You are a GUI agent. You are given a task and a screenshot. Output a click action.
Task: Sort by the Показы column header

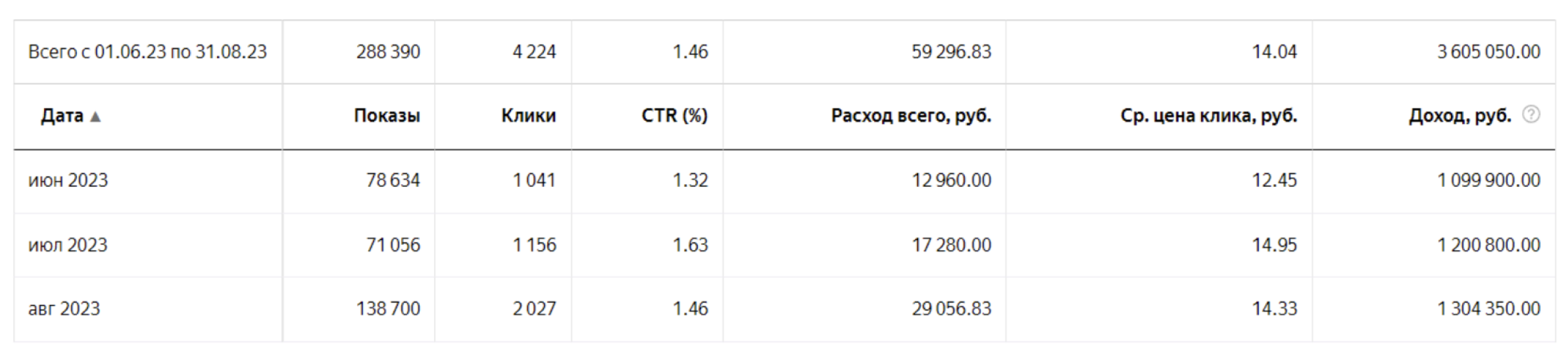pyautogui.click(x=386, y=116)
